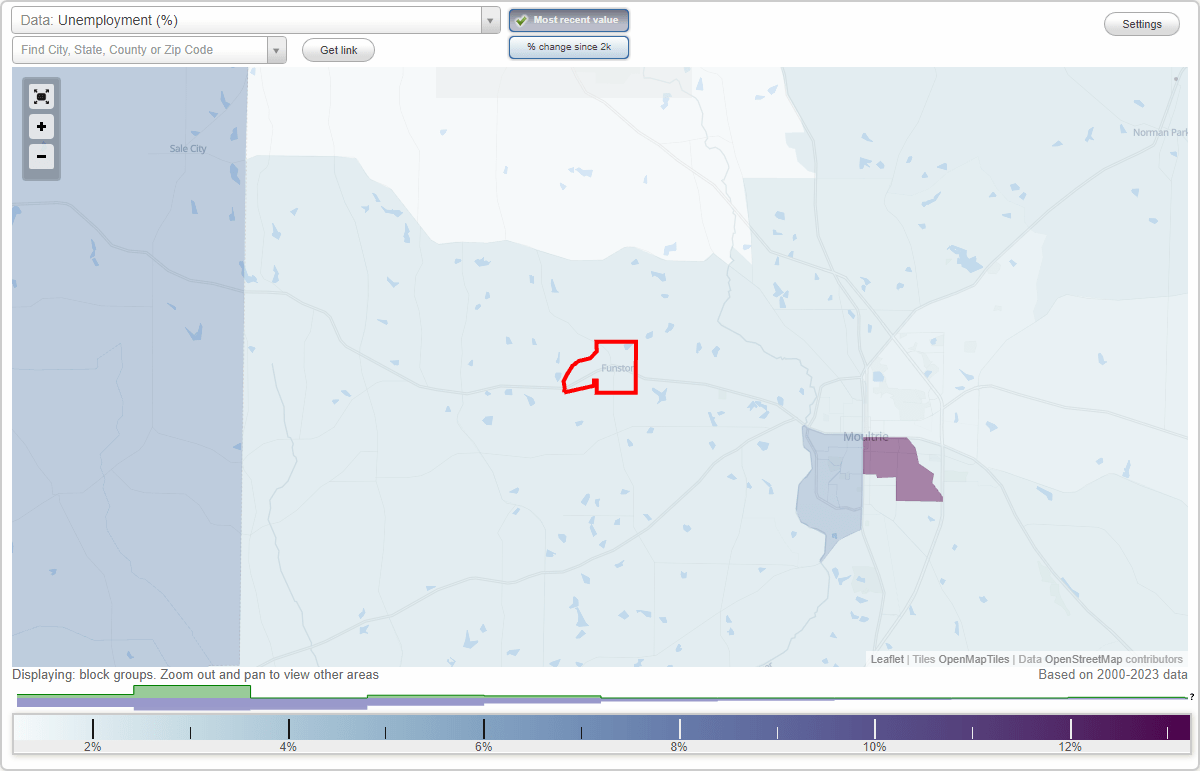Open the Settings panel
This screenshot has width=1200, height=771.
[x=1141, y=23]
